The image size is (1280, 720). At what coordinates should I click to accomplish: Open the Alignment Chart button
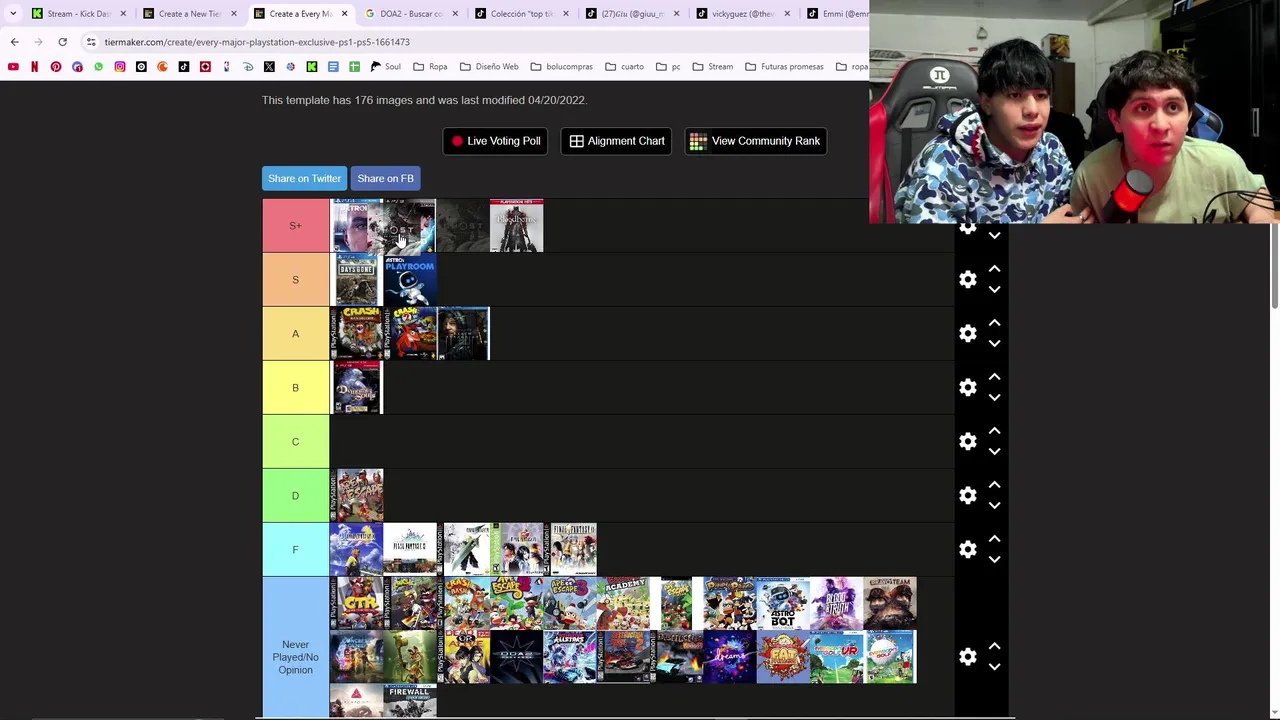617,141
